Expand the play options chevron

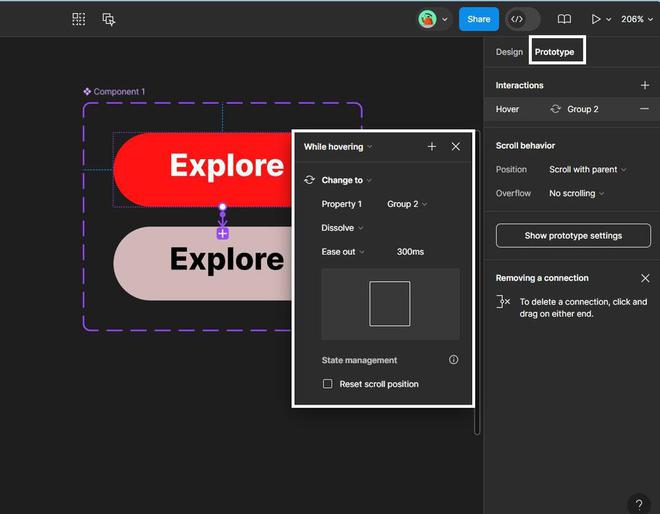pyautogui.click(x=609, y=19)
